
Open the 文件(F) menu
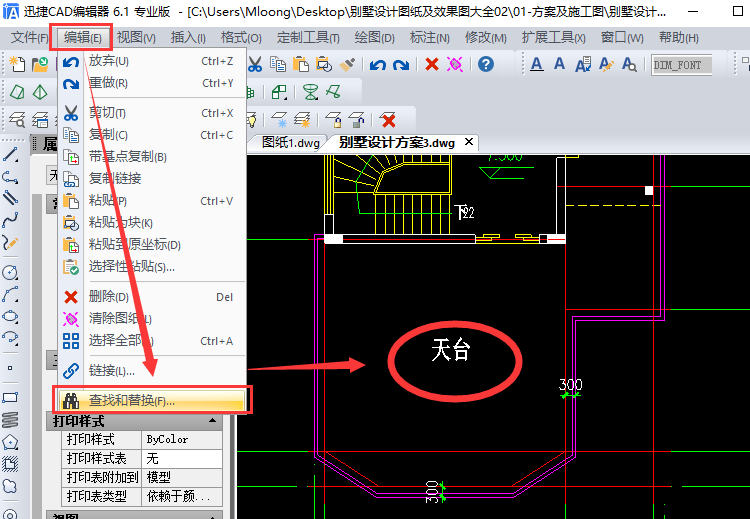point(30,37)
